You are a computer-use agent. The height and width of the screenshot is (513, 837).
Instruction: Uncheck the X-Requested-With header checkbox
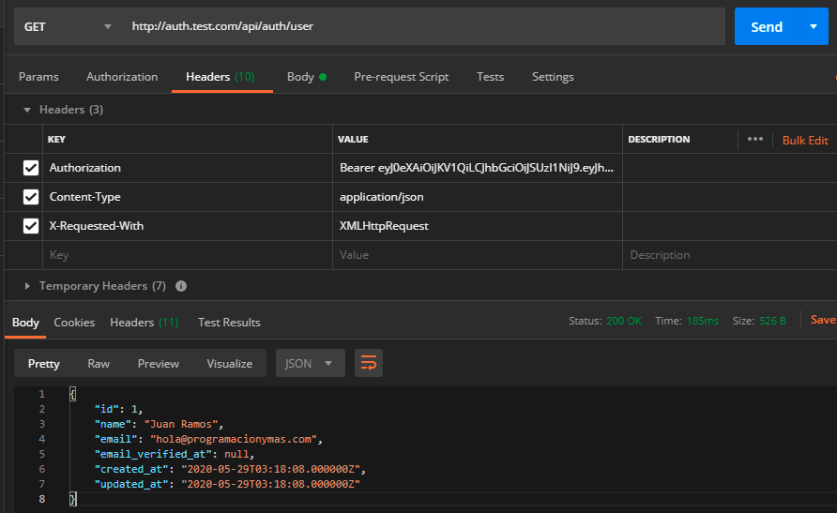(31, 226)
